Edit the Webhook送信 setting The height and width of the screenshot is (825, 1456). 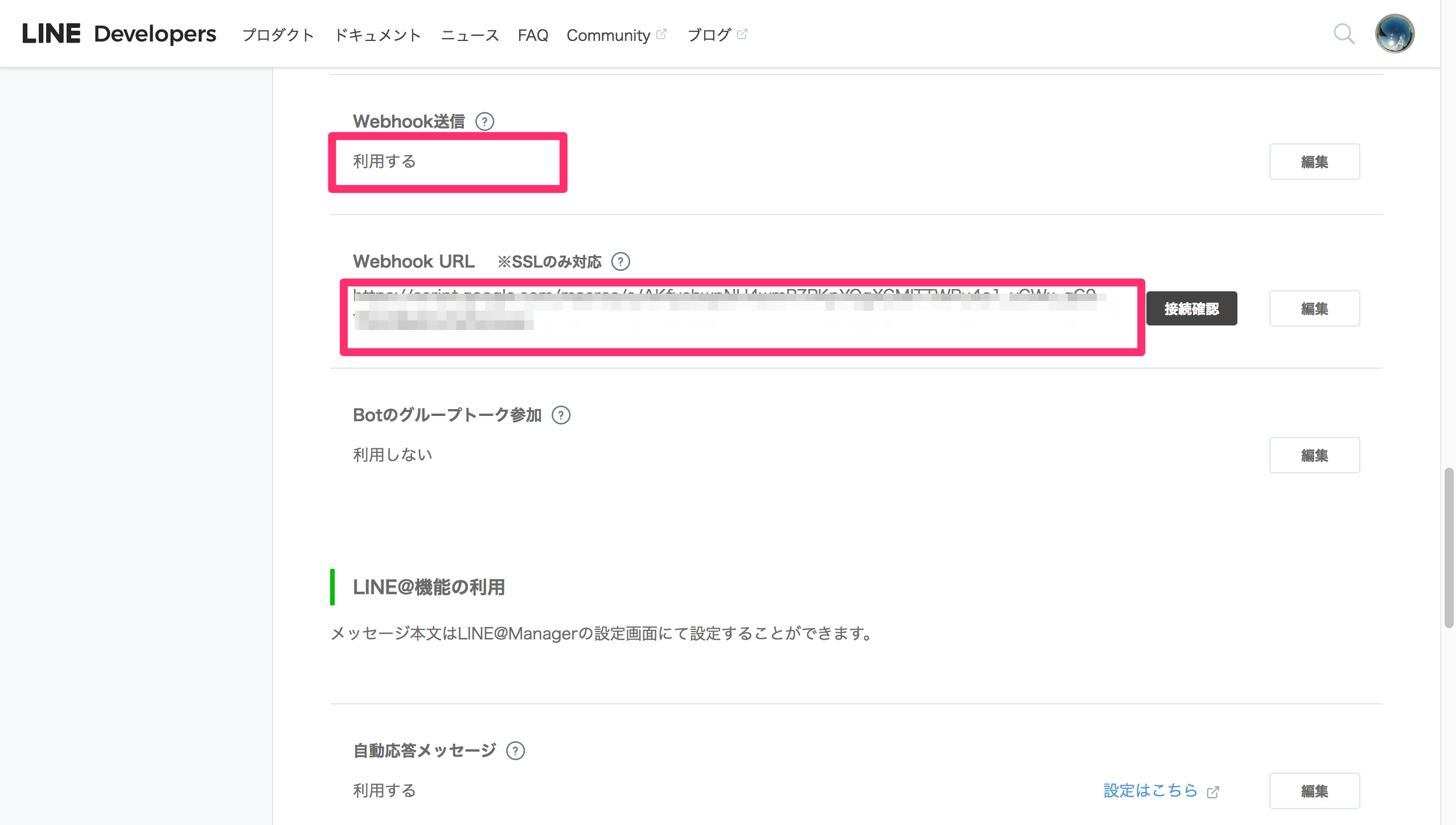tap(1314, 162)
